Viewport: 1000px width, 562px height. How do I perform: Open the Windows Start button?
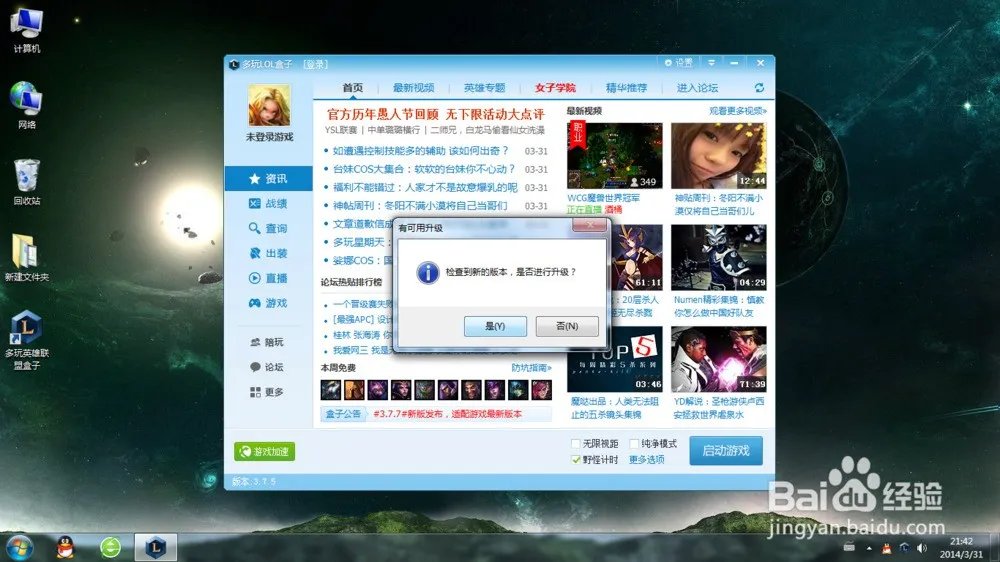[x=19, y=547]
